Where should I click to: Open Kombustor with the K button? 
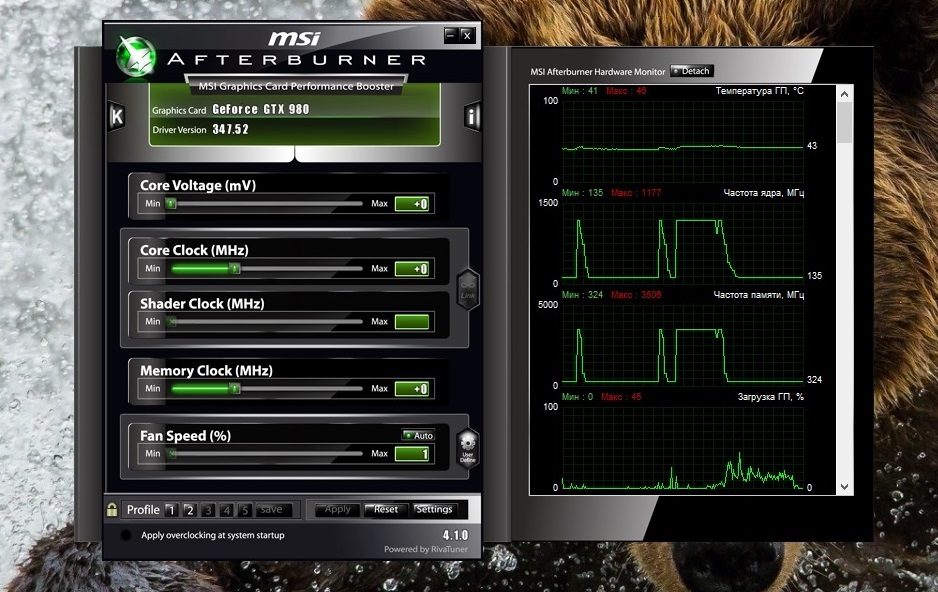pyautogui.click(x=116, y=116)
